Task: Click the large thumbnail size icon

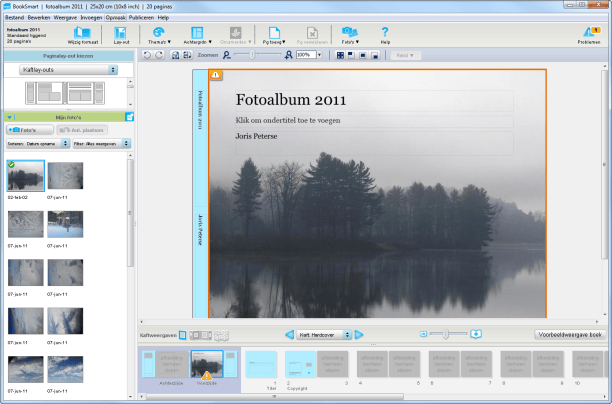Action: coord(476,334)
